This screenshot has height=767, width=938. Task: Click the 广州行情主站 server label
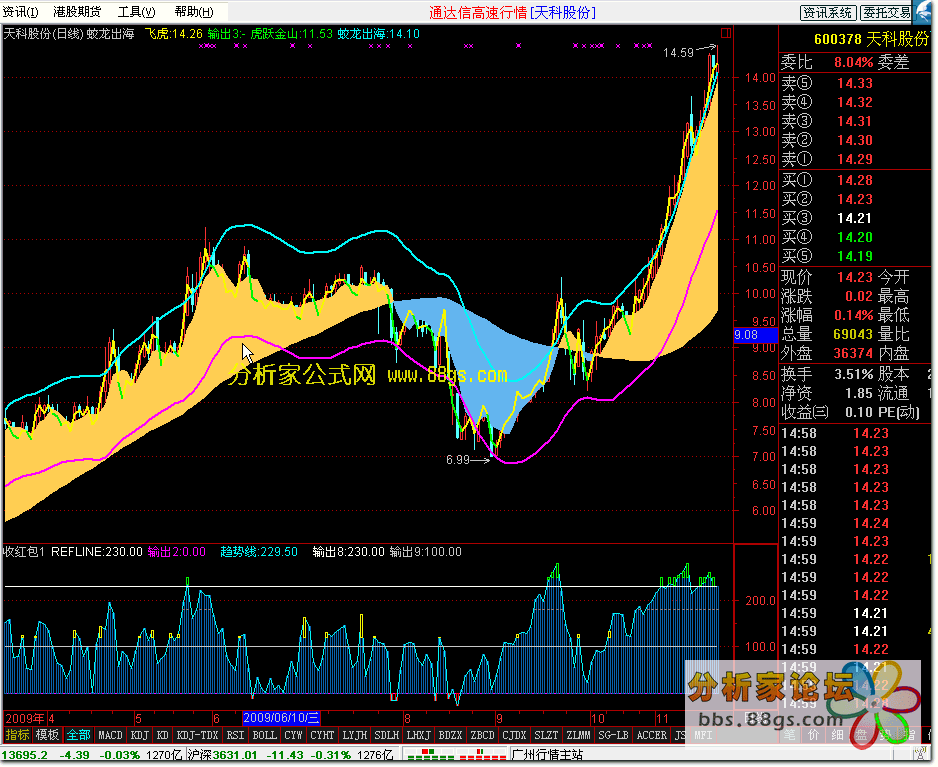click(x=547, y=755)
